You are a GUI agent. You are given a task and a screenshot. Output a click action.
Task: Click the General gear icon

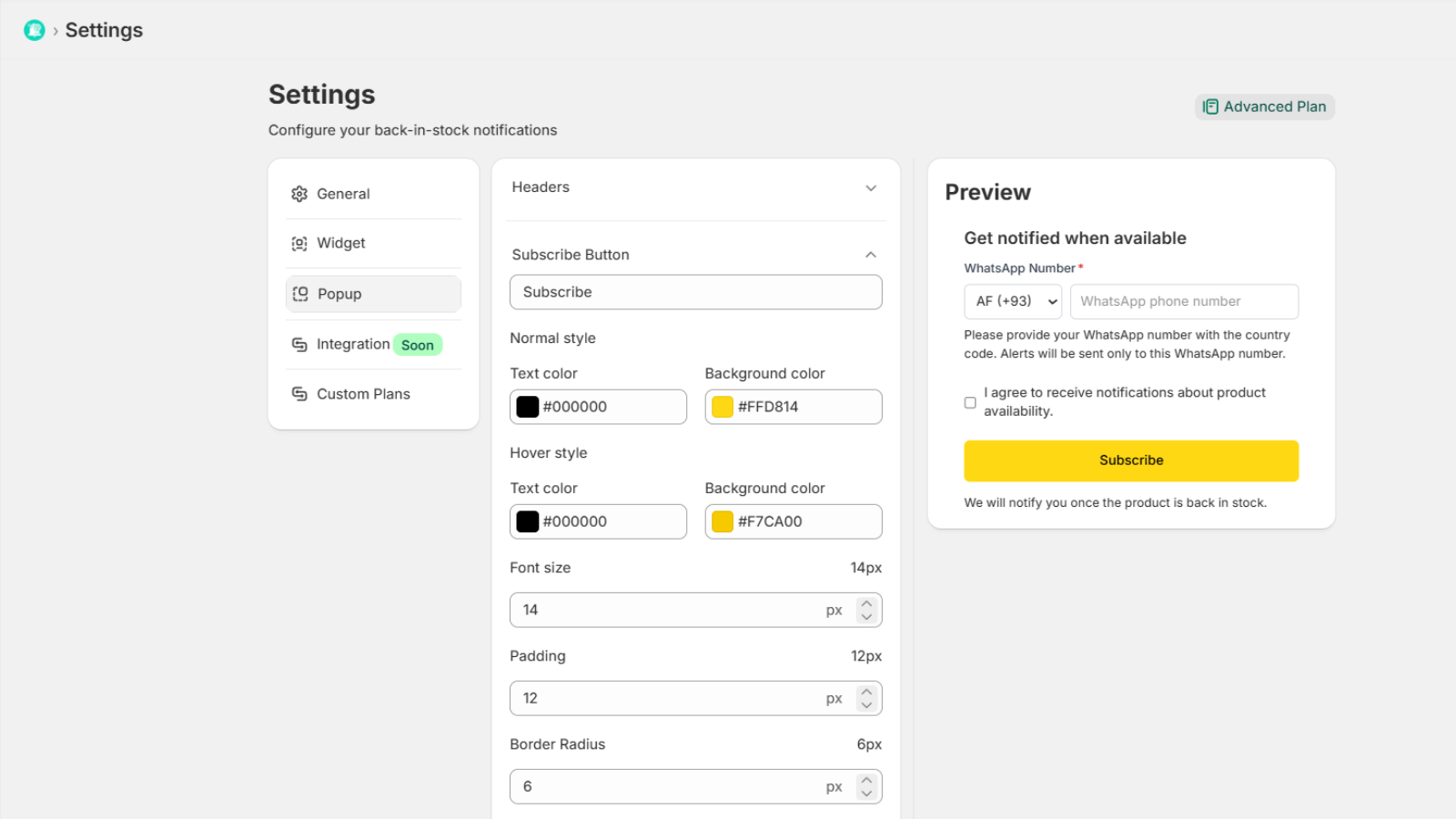tap(299, 194)
